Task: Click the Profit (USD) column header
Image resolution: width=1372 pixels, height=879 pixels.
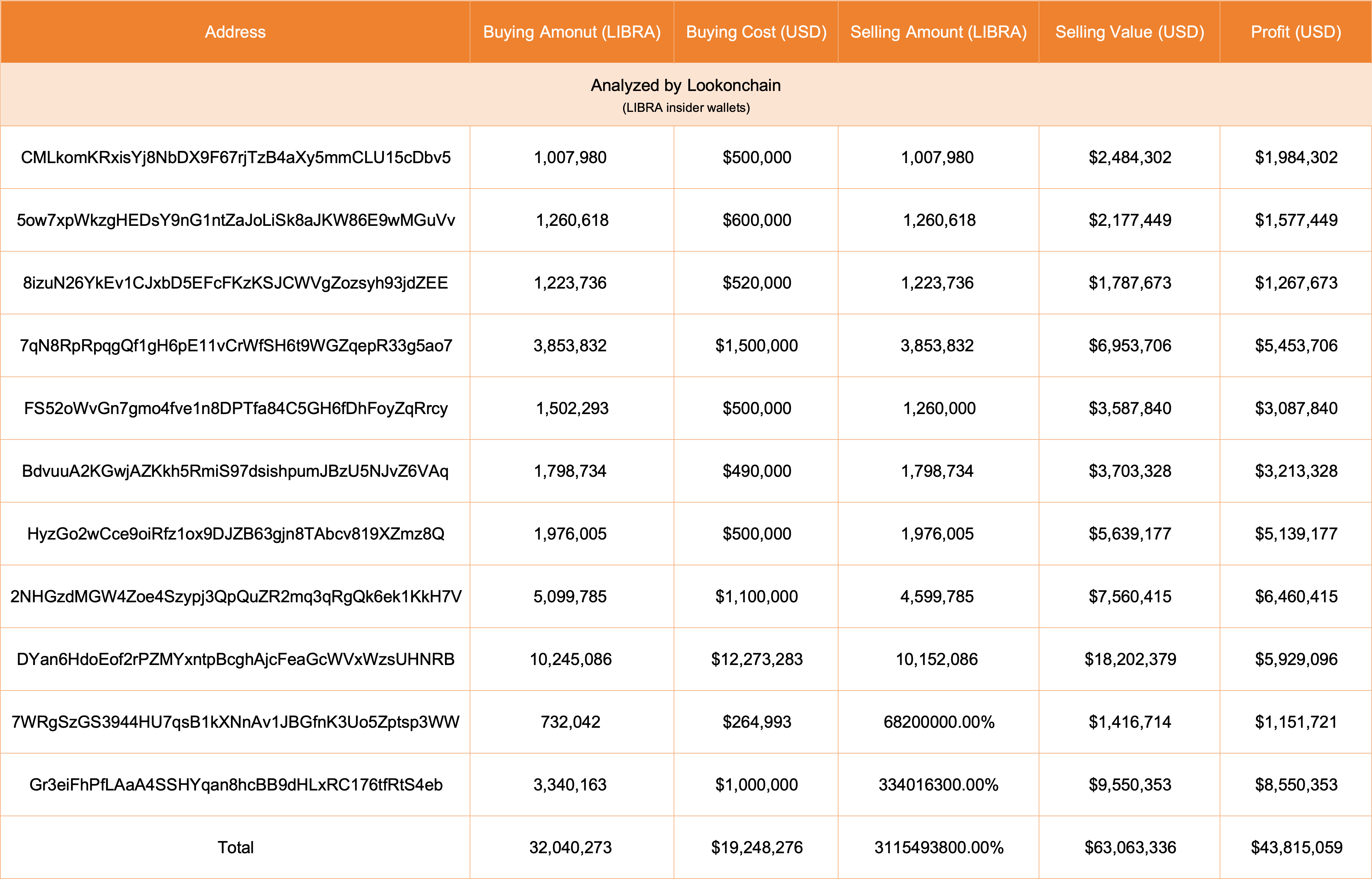Action: 1296,32
